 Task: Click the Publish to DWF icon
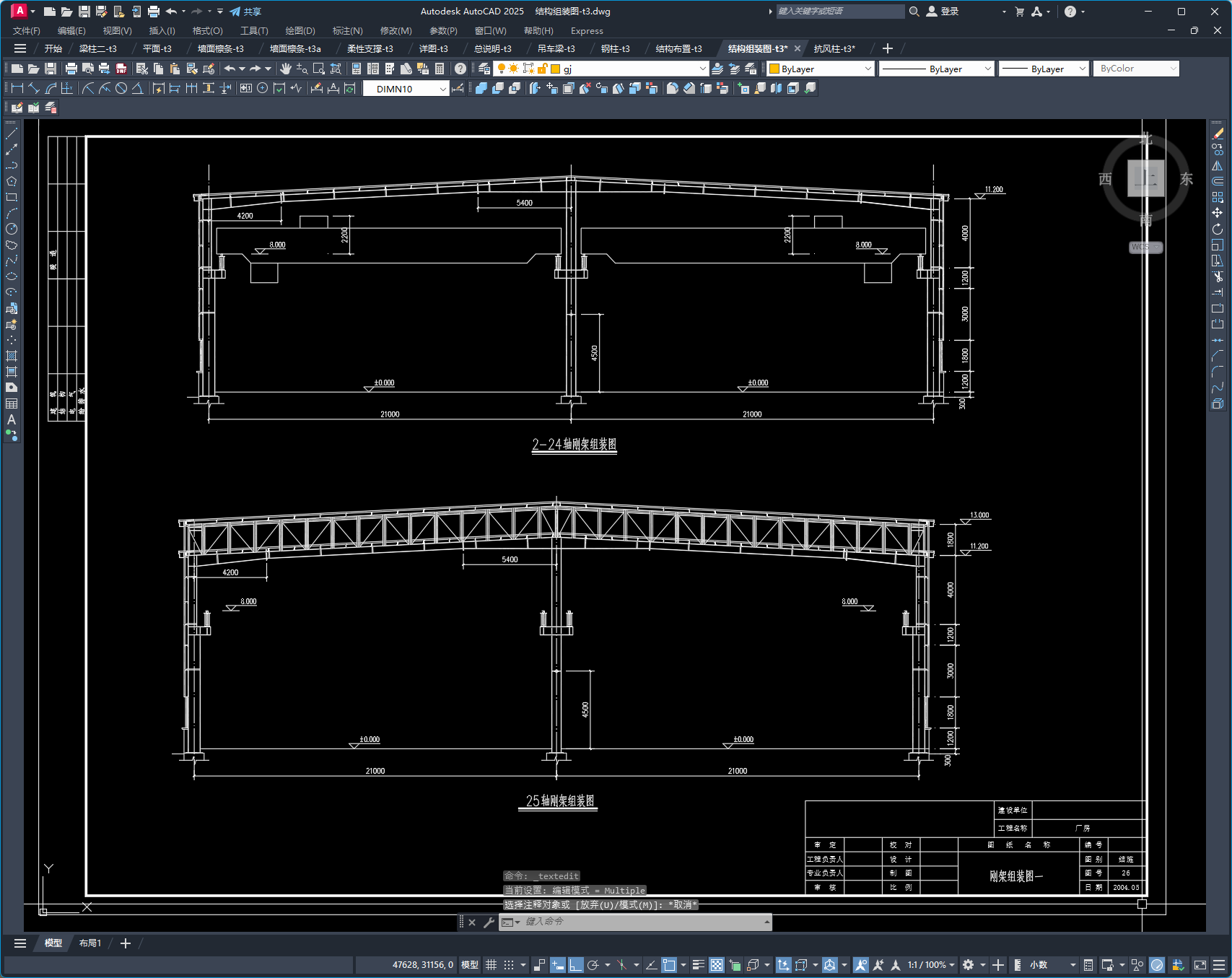(x=121, y=69)
